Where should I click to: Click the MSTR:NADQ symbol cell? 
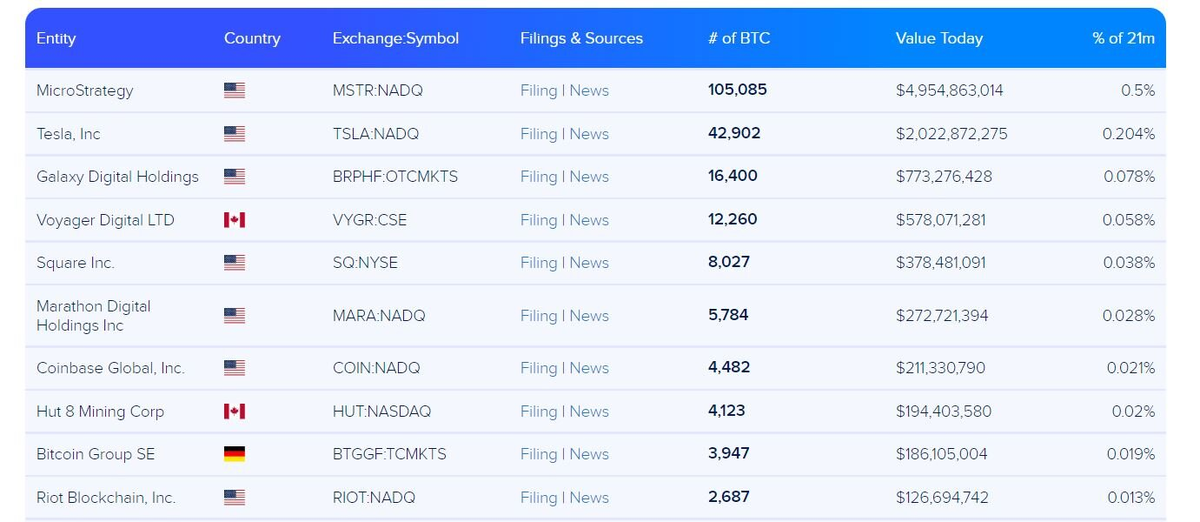[x=378, y=90]
